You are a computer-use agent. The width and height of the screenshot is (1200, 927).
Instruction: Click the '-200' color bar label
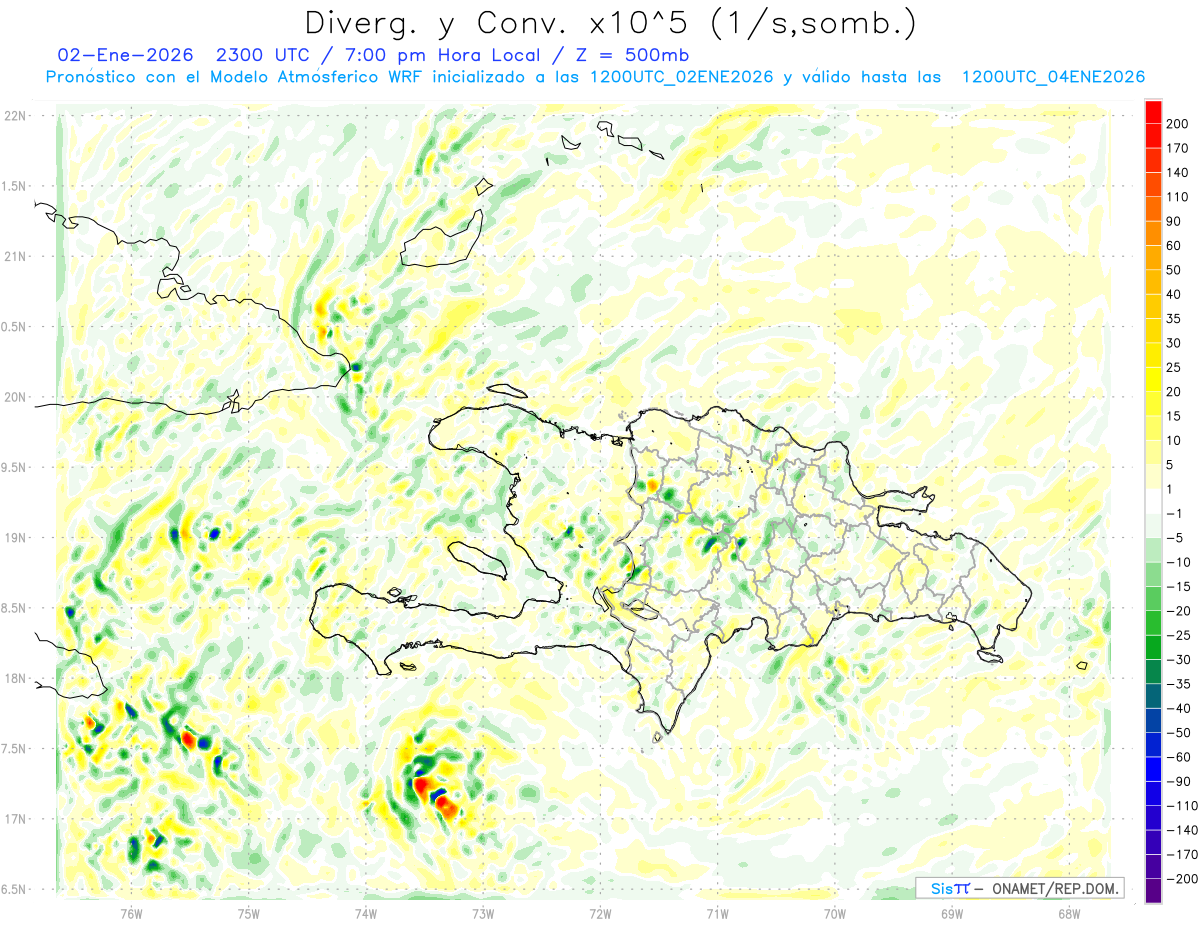pos(1182,879)
